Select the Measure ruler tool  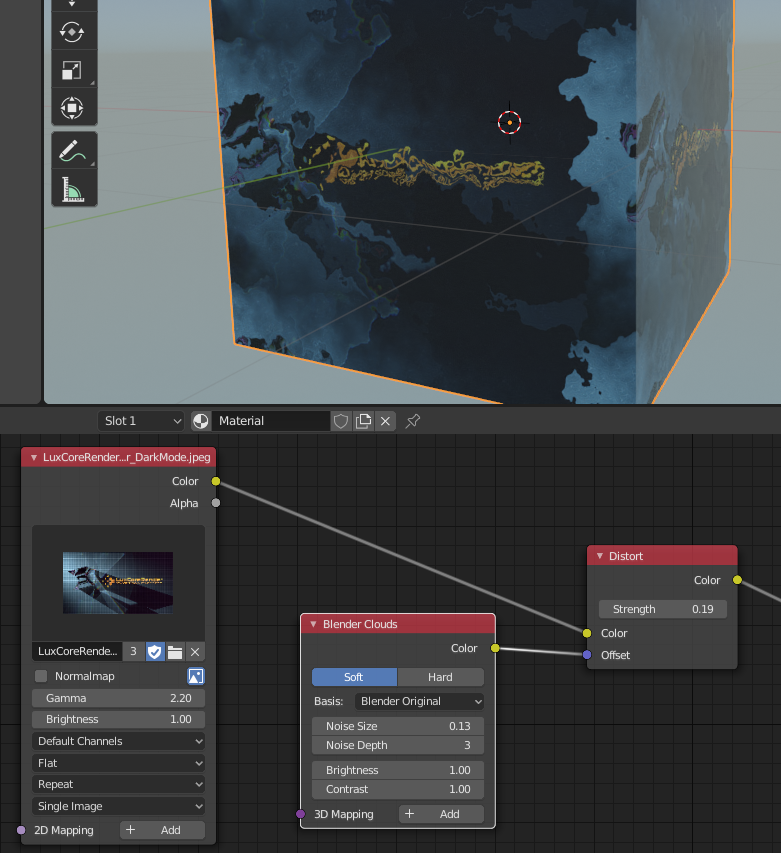point(72,189)
